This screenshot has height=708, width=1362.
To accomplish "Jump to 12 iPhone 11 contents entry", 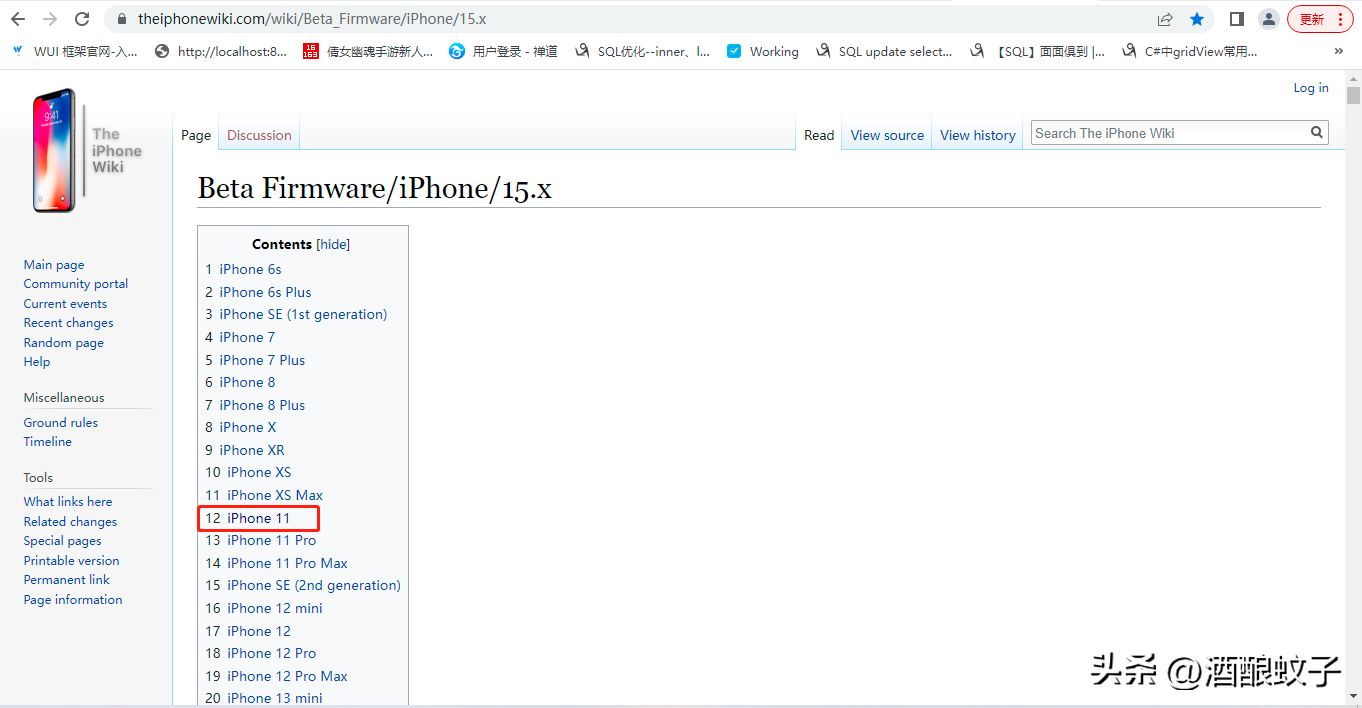I will click(248, 518).
